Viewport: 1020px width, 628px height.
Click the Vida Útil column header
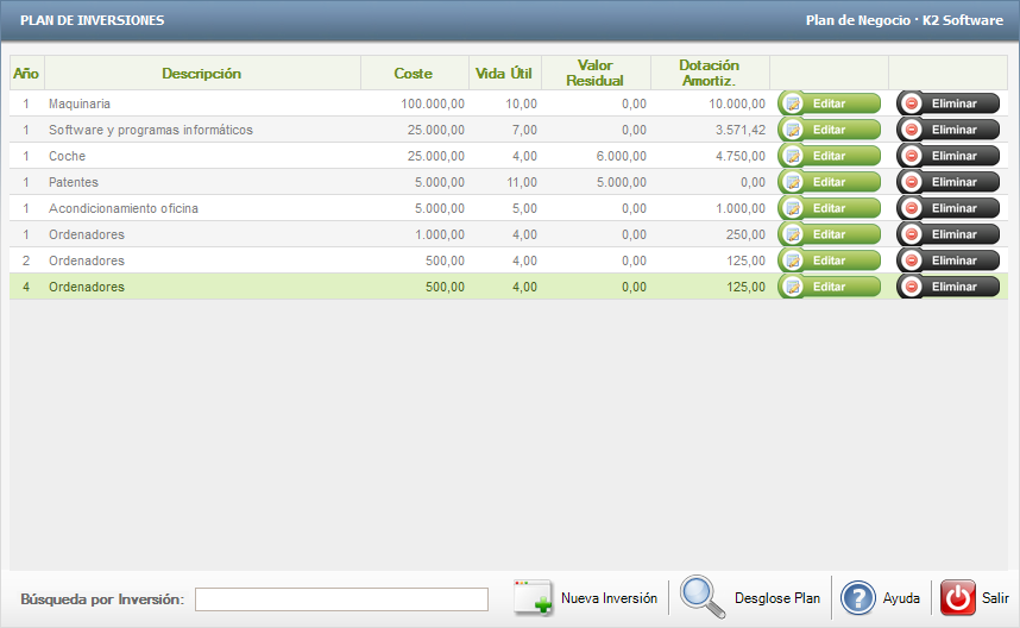point(504,73)
